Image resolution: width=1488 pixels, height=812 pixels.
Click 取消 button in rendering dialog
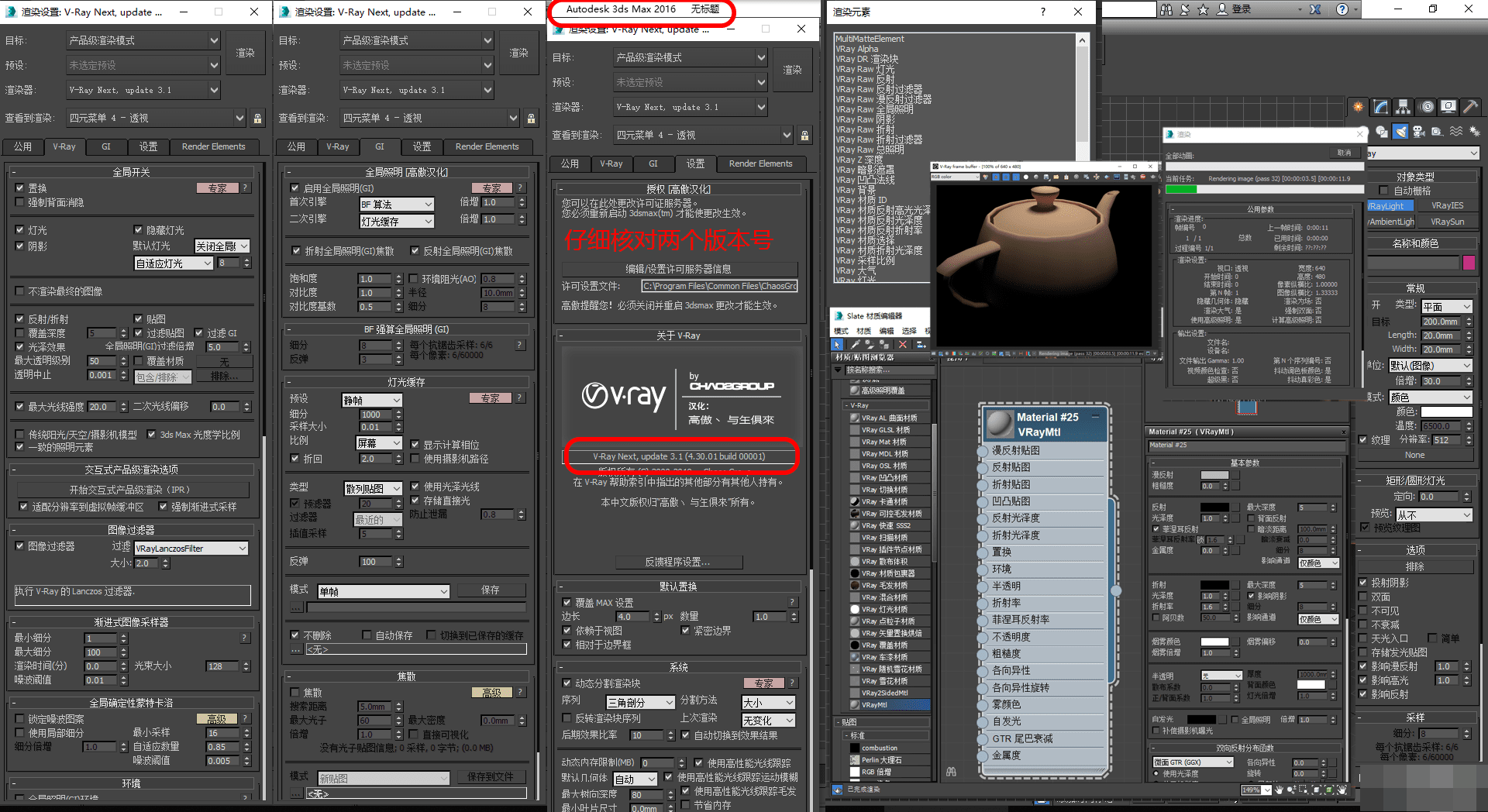(x=1344, y=153)
